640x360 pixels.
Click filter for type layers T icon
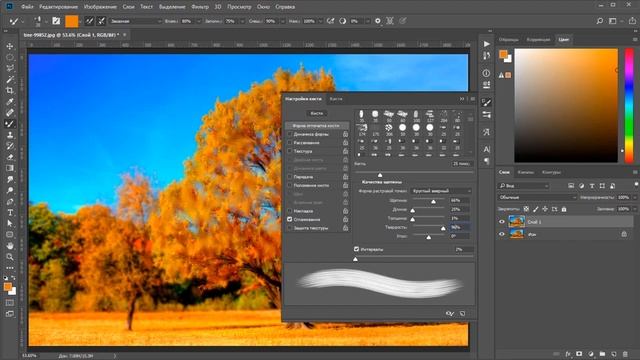592,186
